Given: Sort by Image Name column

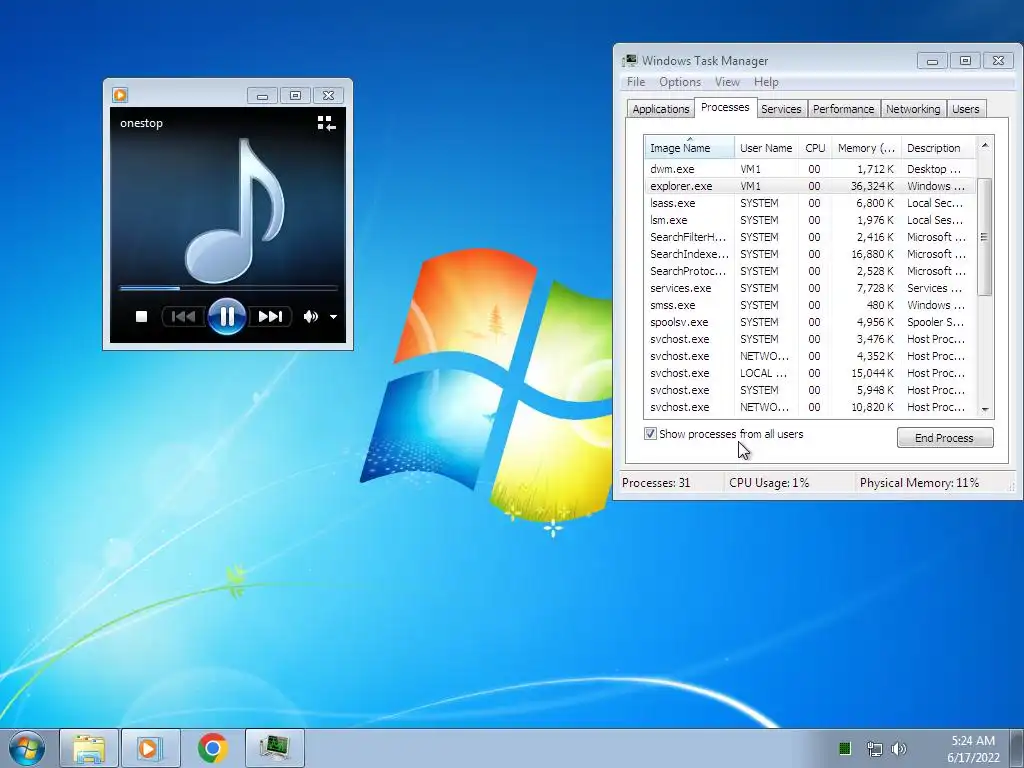Looking at the screenshot, I should click(689, 148).
